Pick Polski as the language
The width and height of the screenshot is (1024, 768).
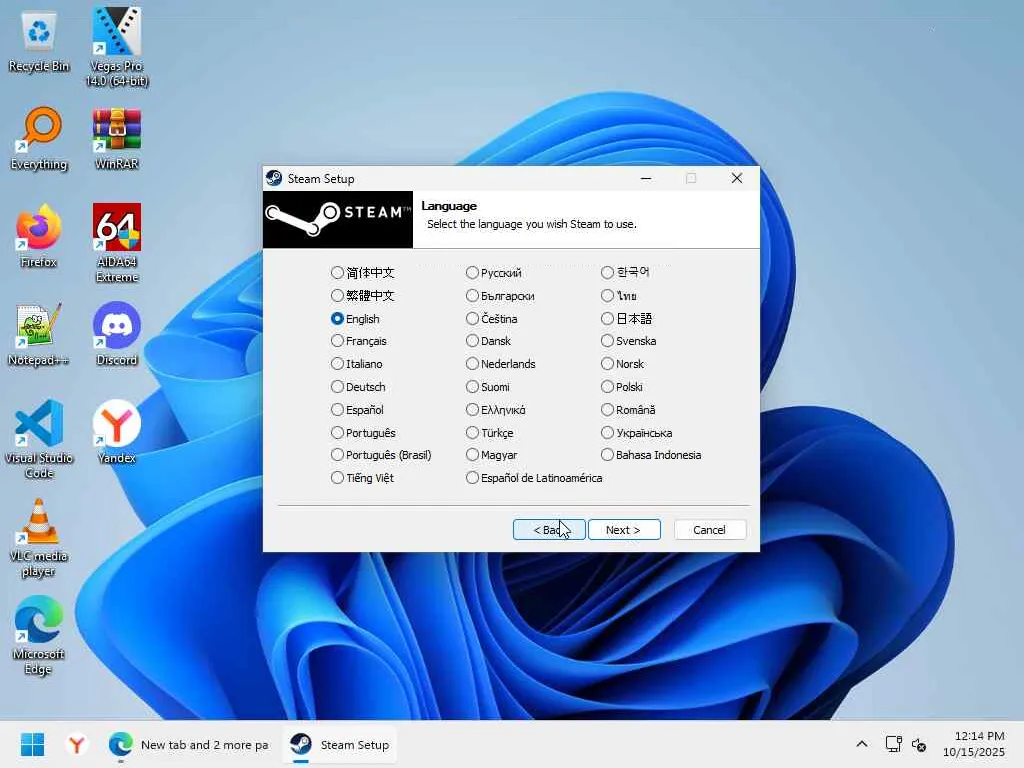pos(622,387)
